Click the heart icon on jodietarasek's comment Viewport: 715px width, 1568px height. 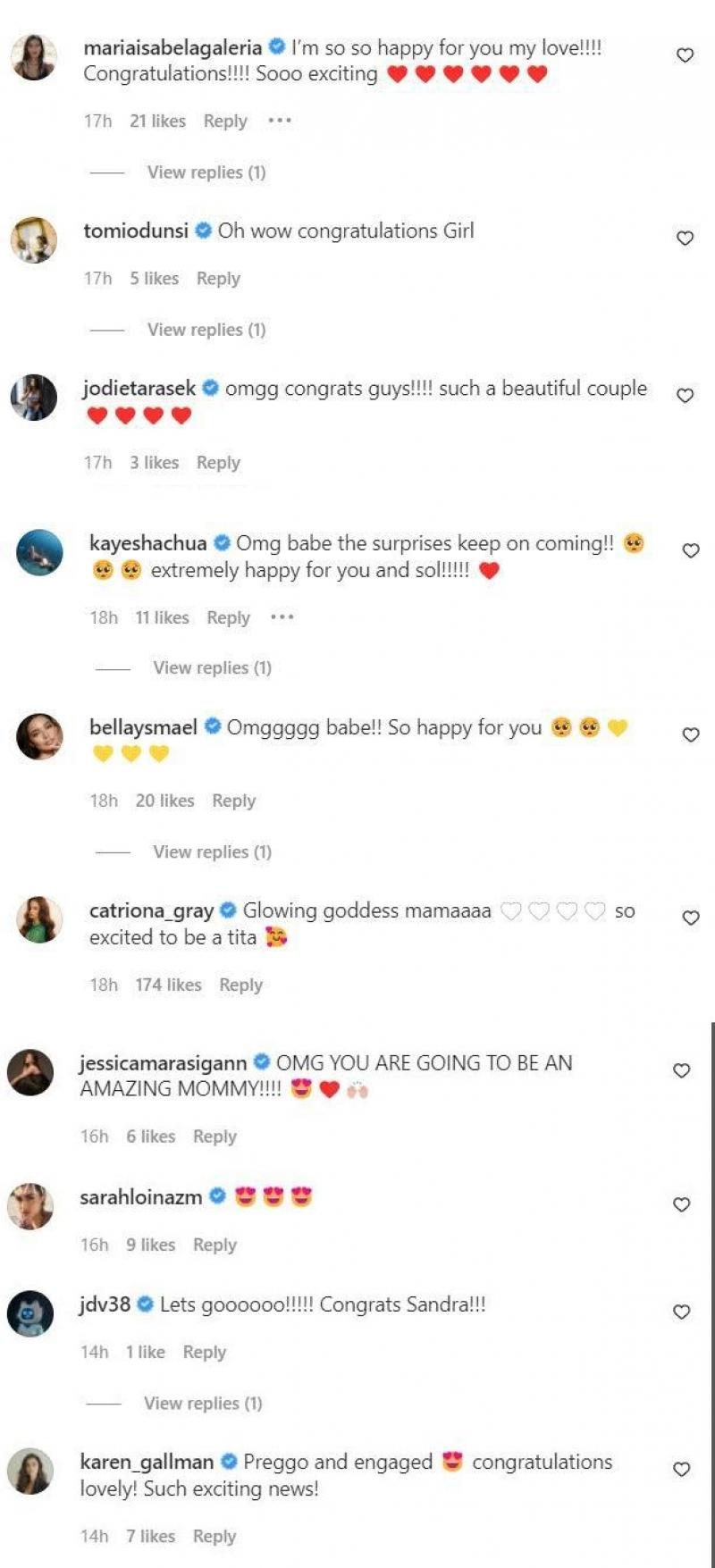pyautogui.click(x=685, y=395)
